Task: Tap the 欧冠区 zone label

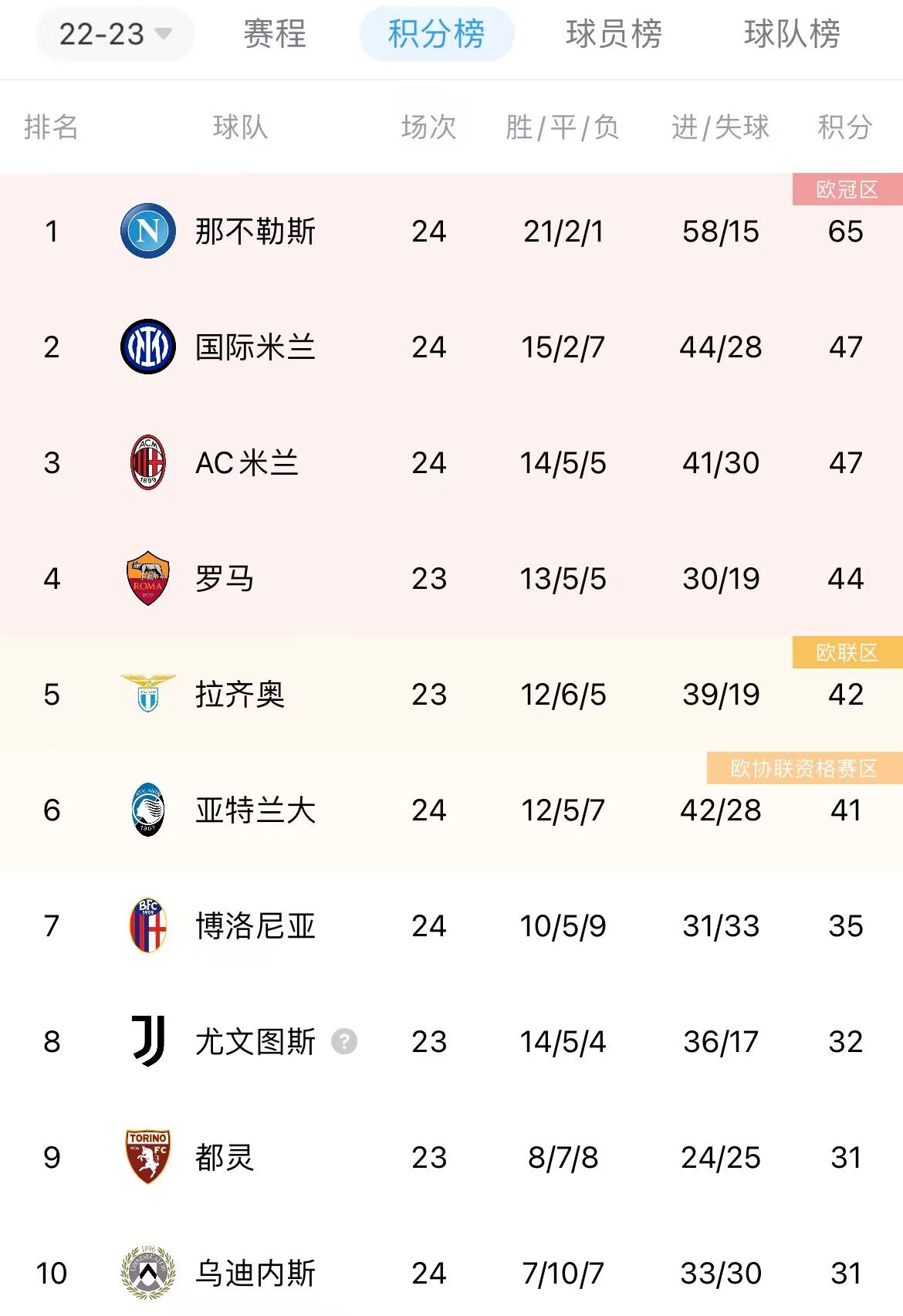Action: [x=847, y=189]
